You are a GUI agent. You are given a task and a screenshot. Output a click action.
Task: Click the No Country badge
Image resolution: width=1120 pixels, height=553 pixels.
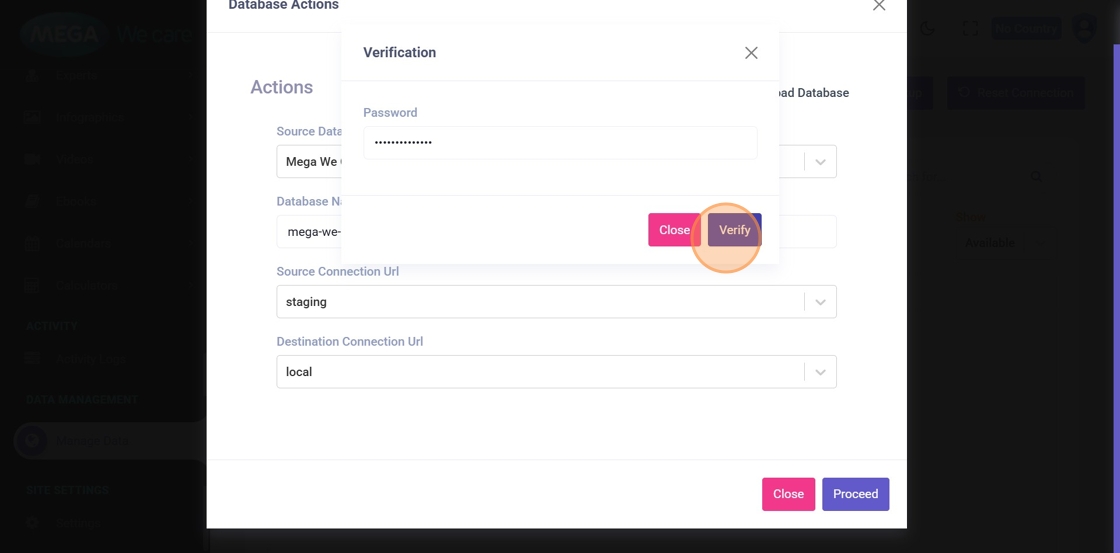pyautogui.click(x=1026, y=29)
